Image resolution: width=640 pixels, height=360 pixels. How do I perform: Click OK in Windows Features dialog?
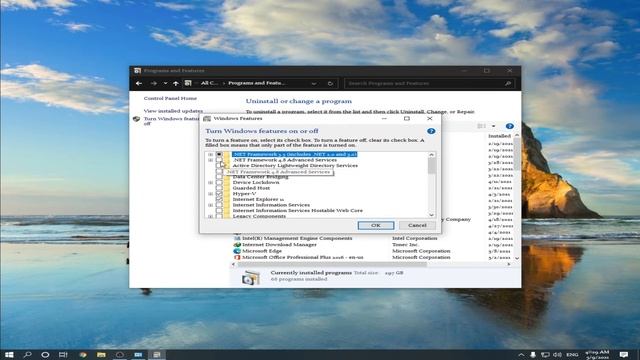point(376,225)
